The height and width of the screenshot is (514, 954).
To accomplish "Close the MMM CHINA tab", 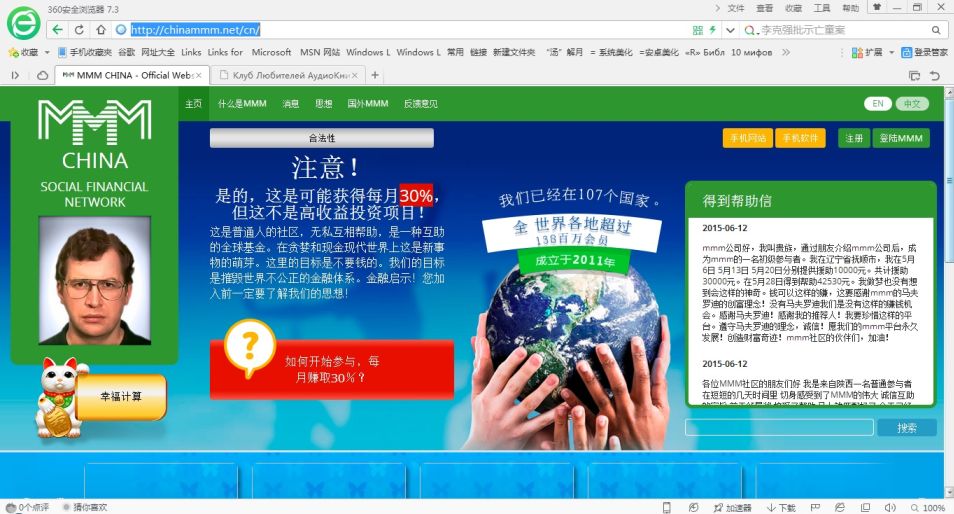I will [198, 75].
